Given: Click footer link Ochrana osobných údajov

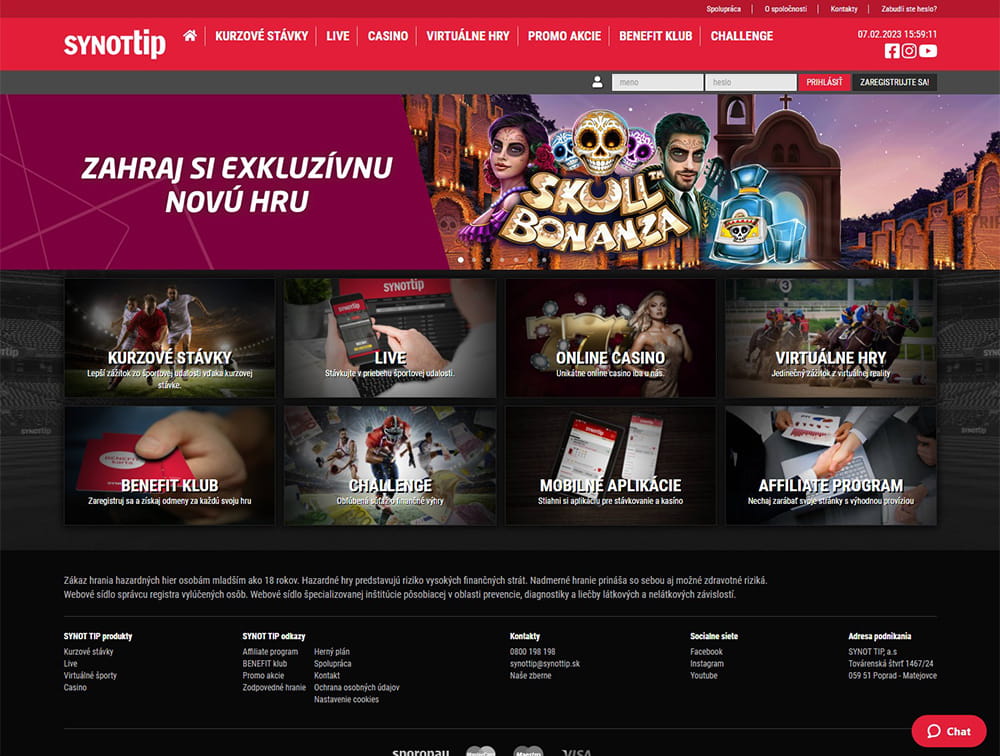Looking at the screenshot, I should coord(357,687).
